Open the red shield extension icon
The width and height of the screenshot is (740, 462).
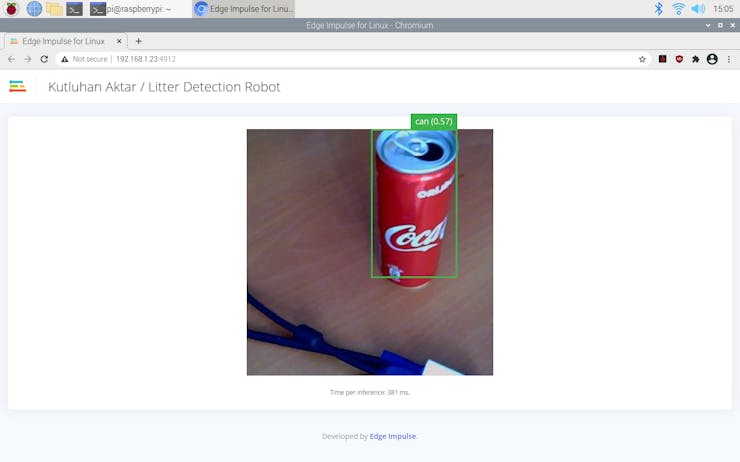679,59
